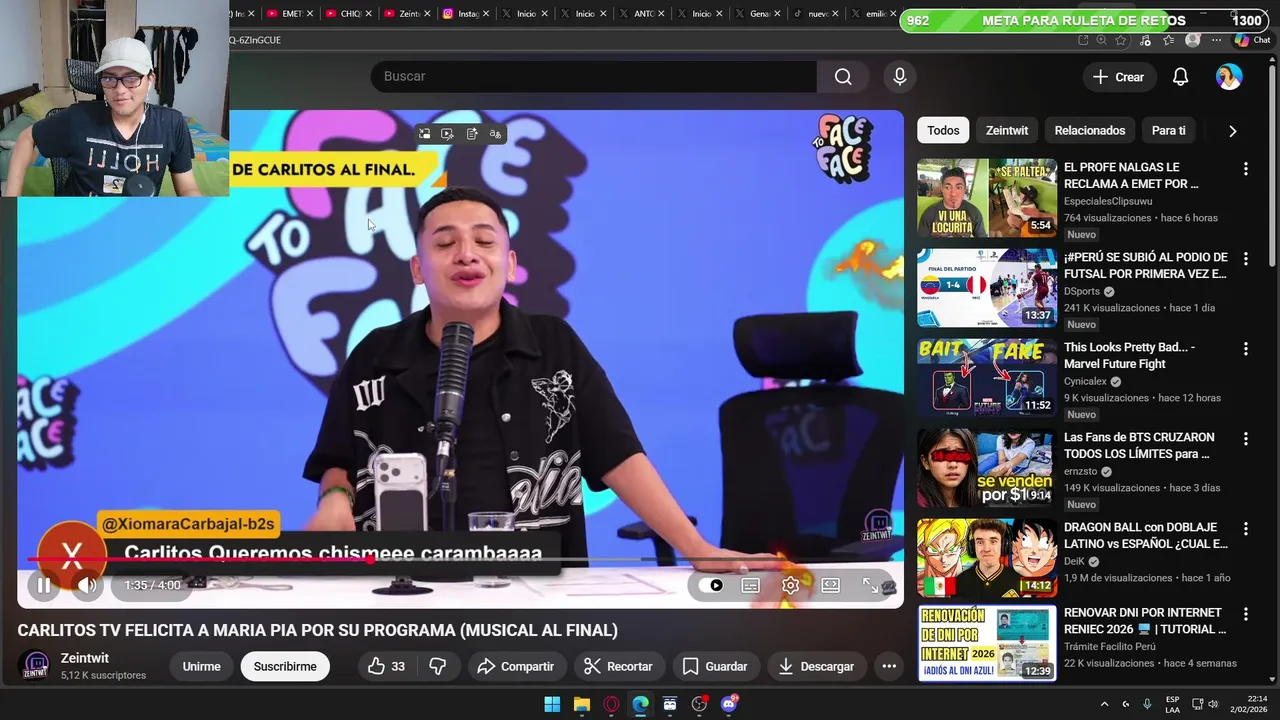Image resolution: width=1280 pixels, height=720 pixels.
Task: Show hidden system tray icons chevron
Action: pos(1104,705)
